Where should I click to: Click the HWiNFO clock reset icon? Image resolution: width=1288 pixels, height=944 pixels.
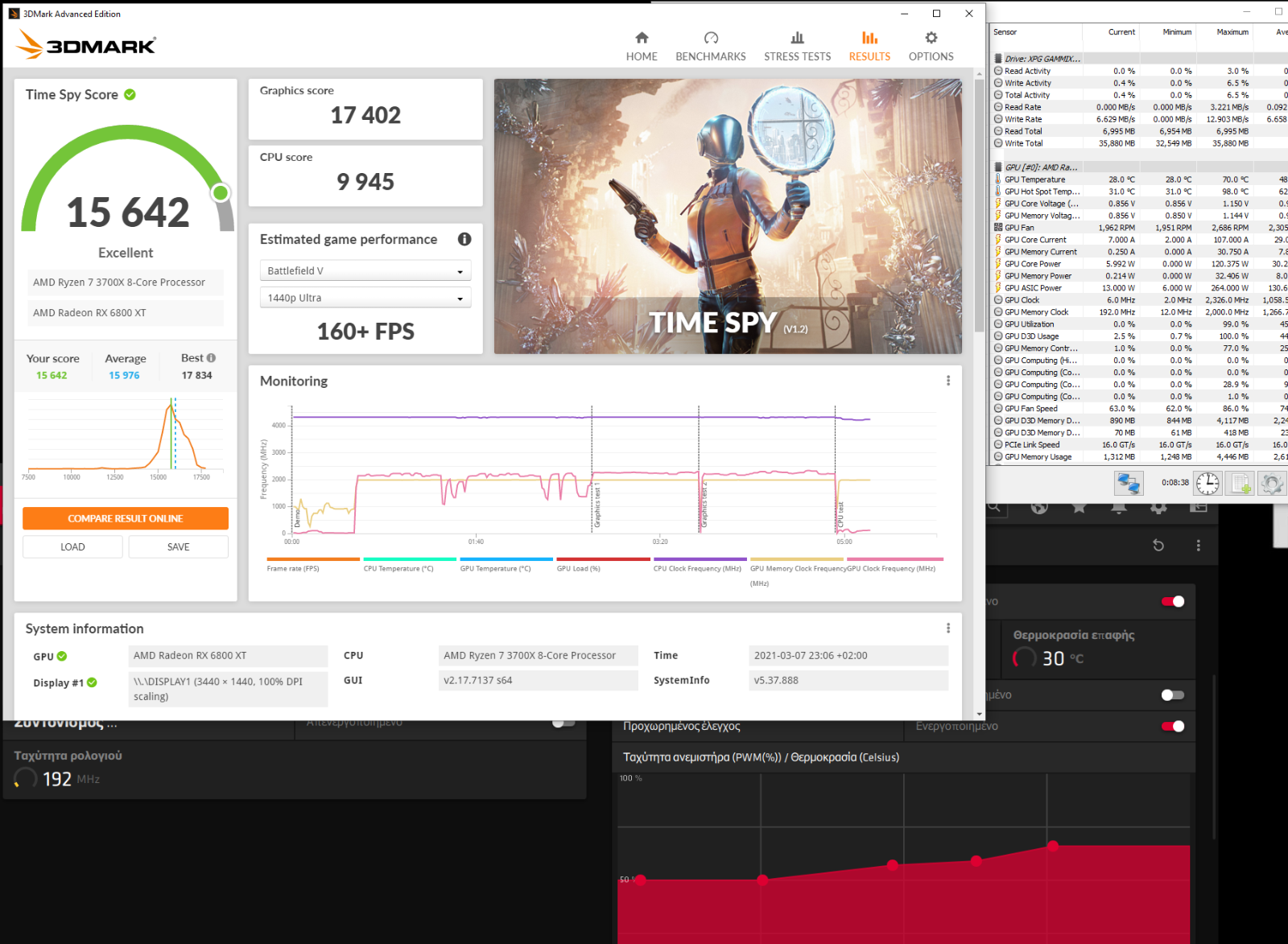click(1207, 483)
